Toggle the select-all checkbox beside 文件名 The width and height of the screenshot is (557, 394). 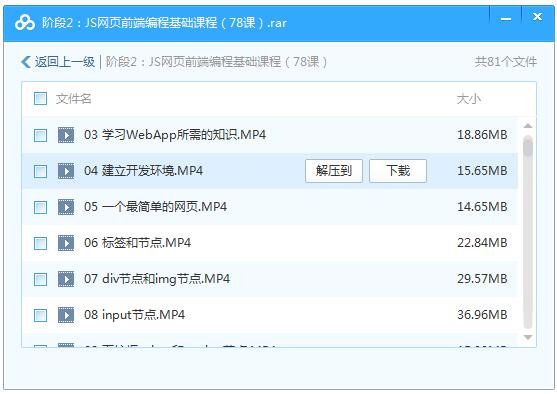(40, 99)
